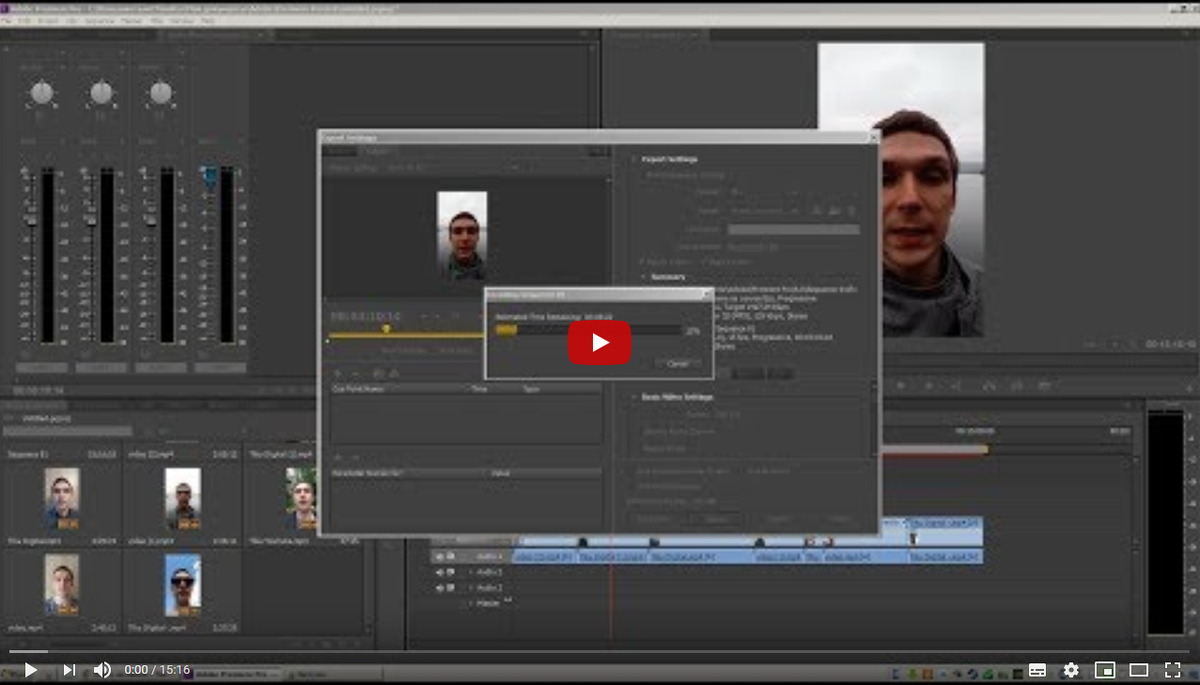
Task: Click the video progress bar
Action: 600,652
